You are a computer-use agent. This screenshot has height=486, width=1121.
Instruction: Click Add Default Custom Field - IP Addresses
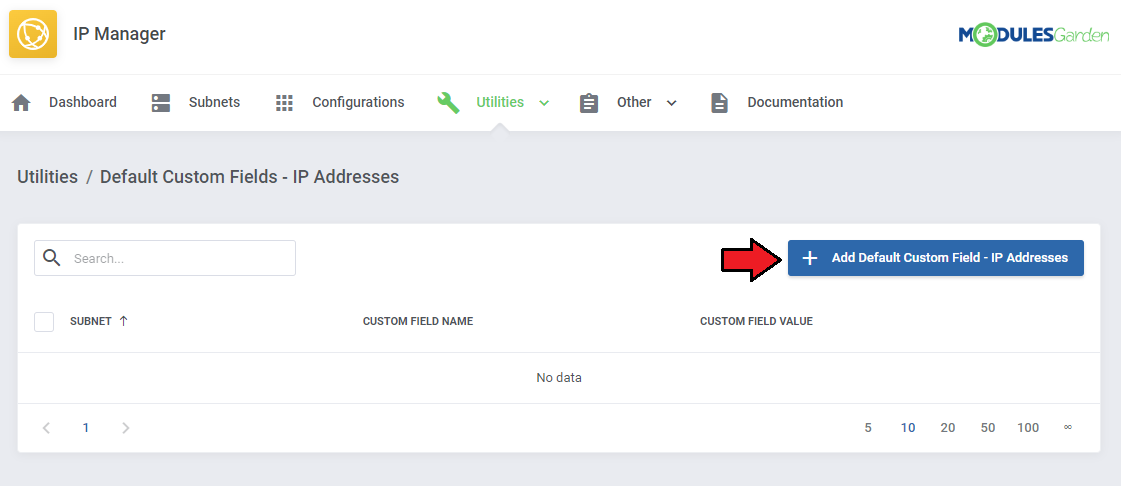click(936, 258)
